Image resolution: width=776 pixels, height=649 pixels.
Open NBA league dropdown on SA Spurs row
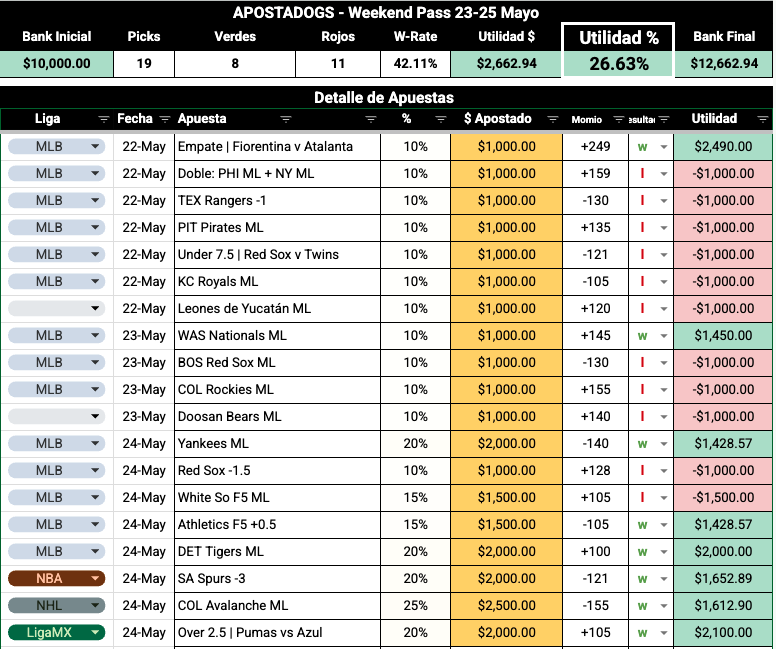(95, 578)
